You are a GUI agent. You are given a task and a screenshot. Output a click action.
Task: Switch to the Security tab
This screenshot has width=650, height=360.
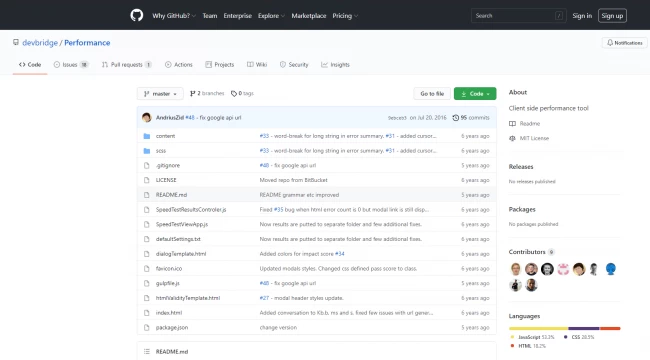coord(294,65)
